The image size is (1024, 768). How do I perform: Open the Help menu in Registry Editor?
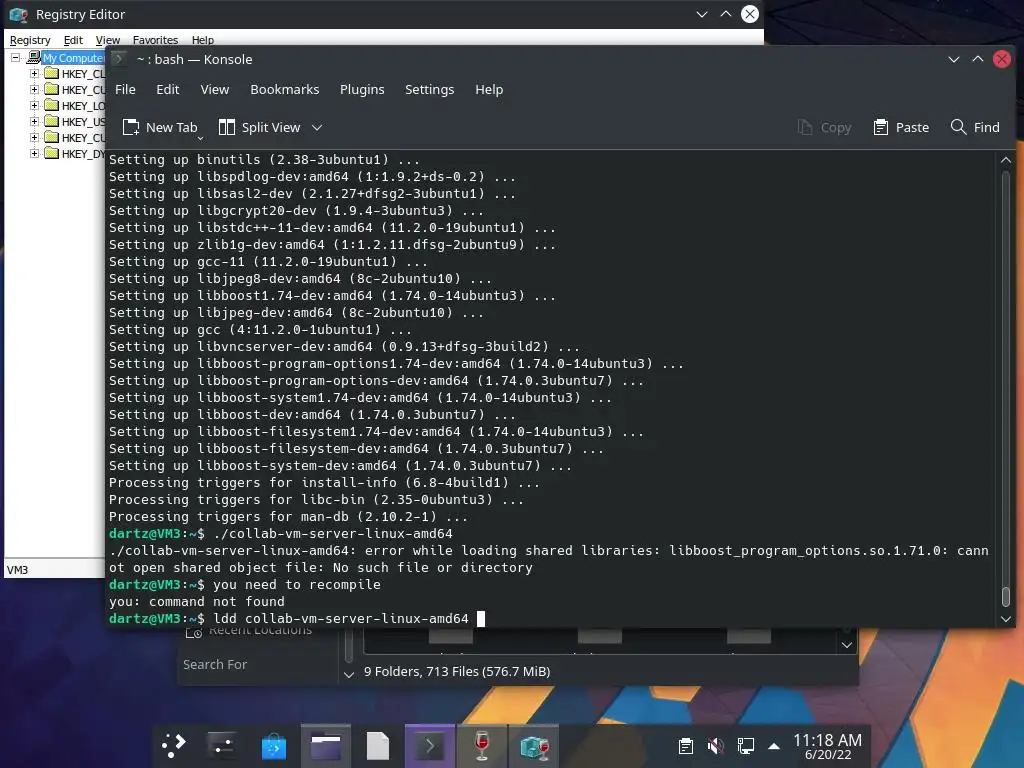(x=202, y=40)
